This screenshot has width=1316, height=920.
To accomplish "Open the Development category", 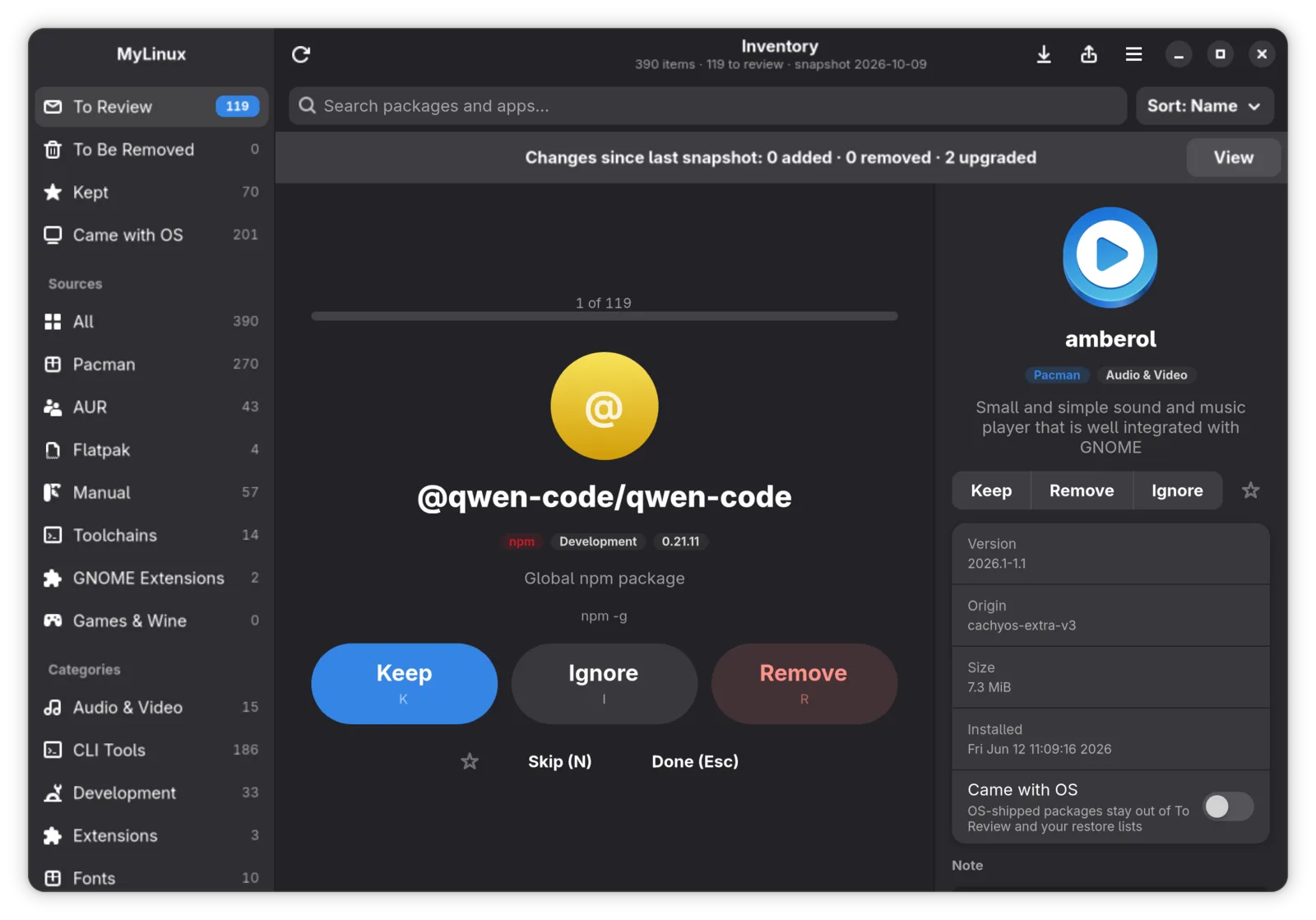I will (151, 793).
